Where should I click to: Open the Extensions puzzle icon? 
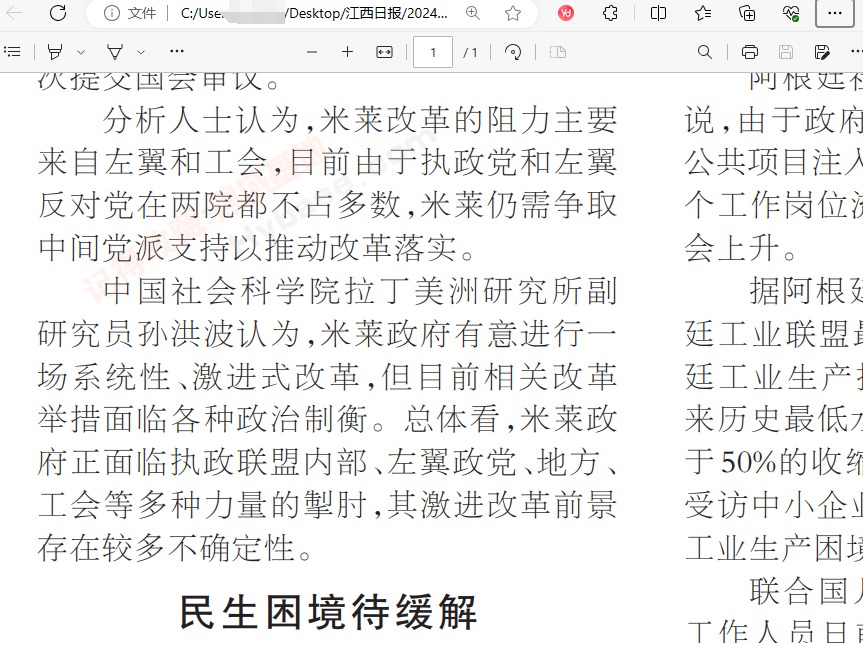point(610,13)
